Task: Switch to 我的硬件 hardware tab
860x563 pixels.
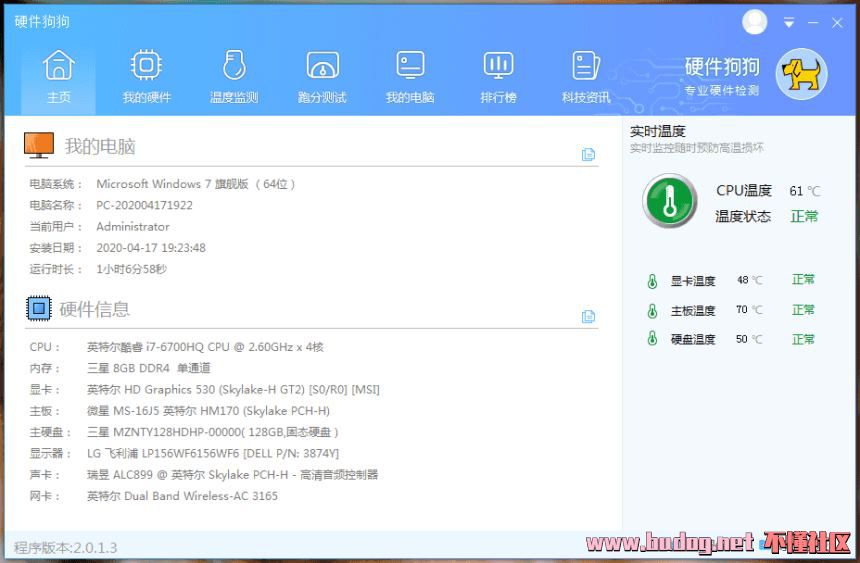Action: (x=146, y=77)
